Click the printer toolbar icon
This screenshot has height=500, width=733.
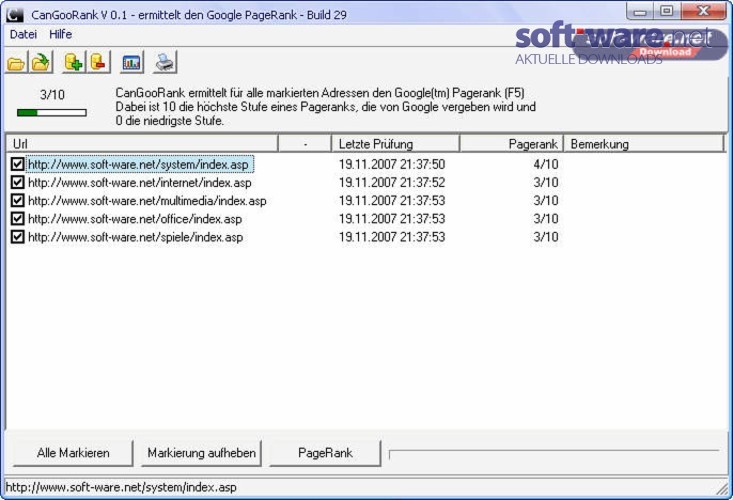[165, 63]
